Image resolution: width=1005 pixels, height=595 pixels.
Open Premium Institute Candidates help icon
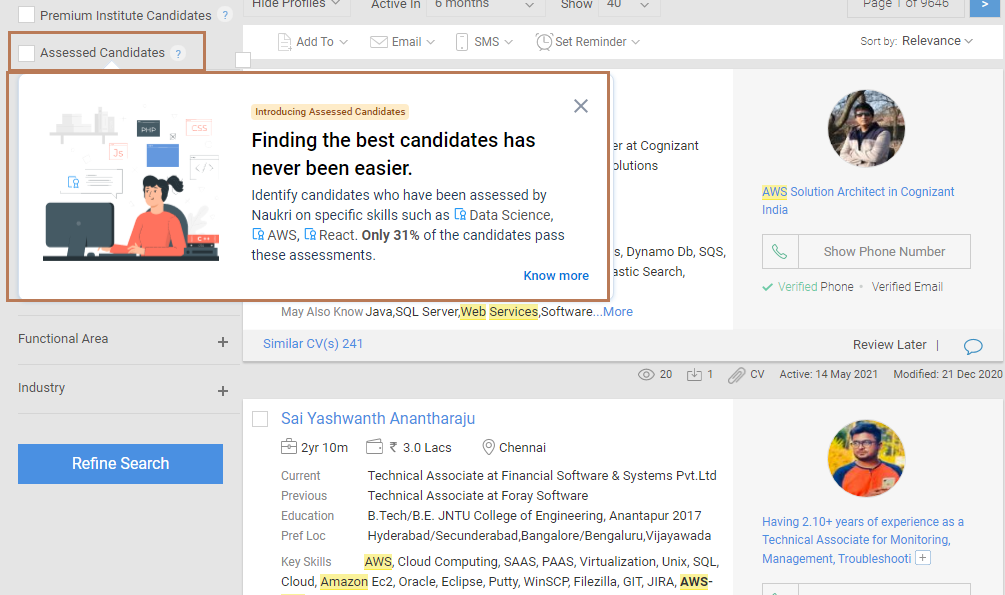click(225, 15)
